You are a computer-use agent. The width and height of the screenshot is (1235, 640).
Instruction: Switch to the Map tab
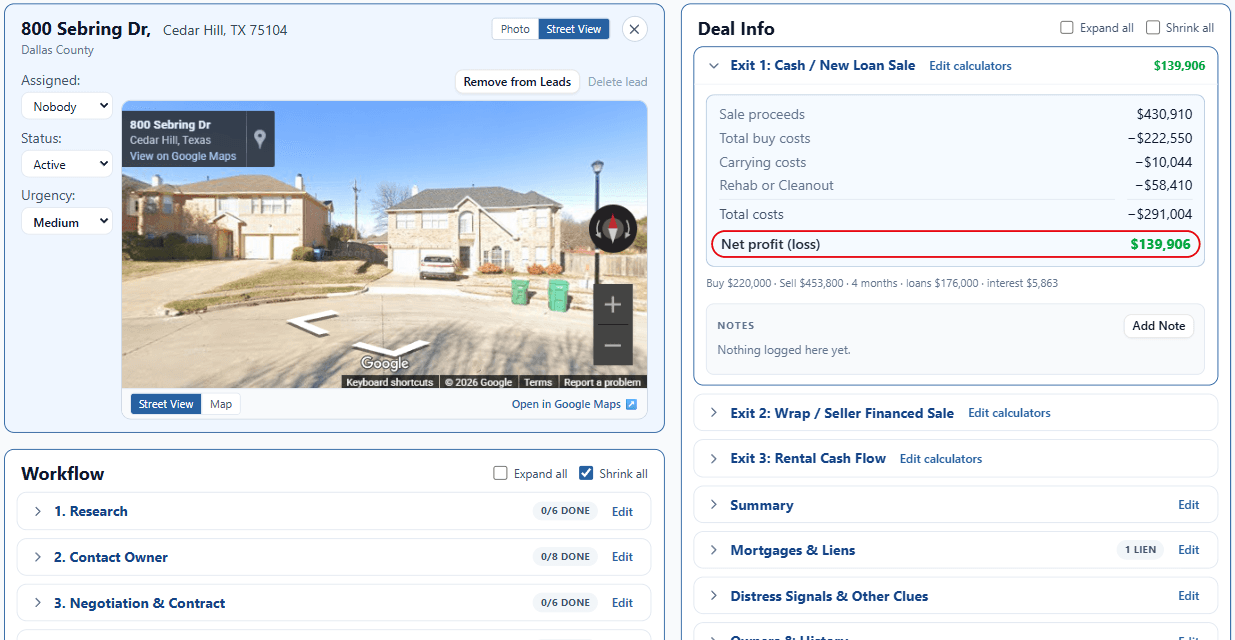[221, 404]
